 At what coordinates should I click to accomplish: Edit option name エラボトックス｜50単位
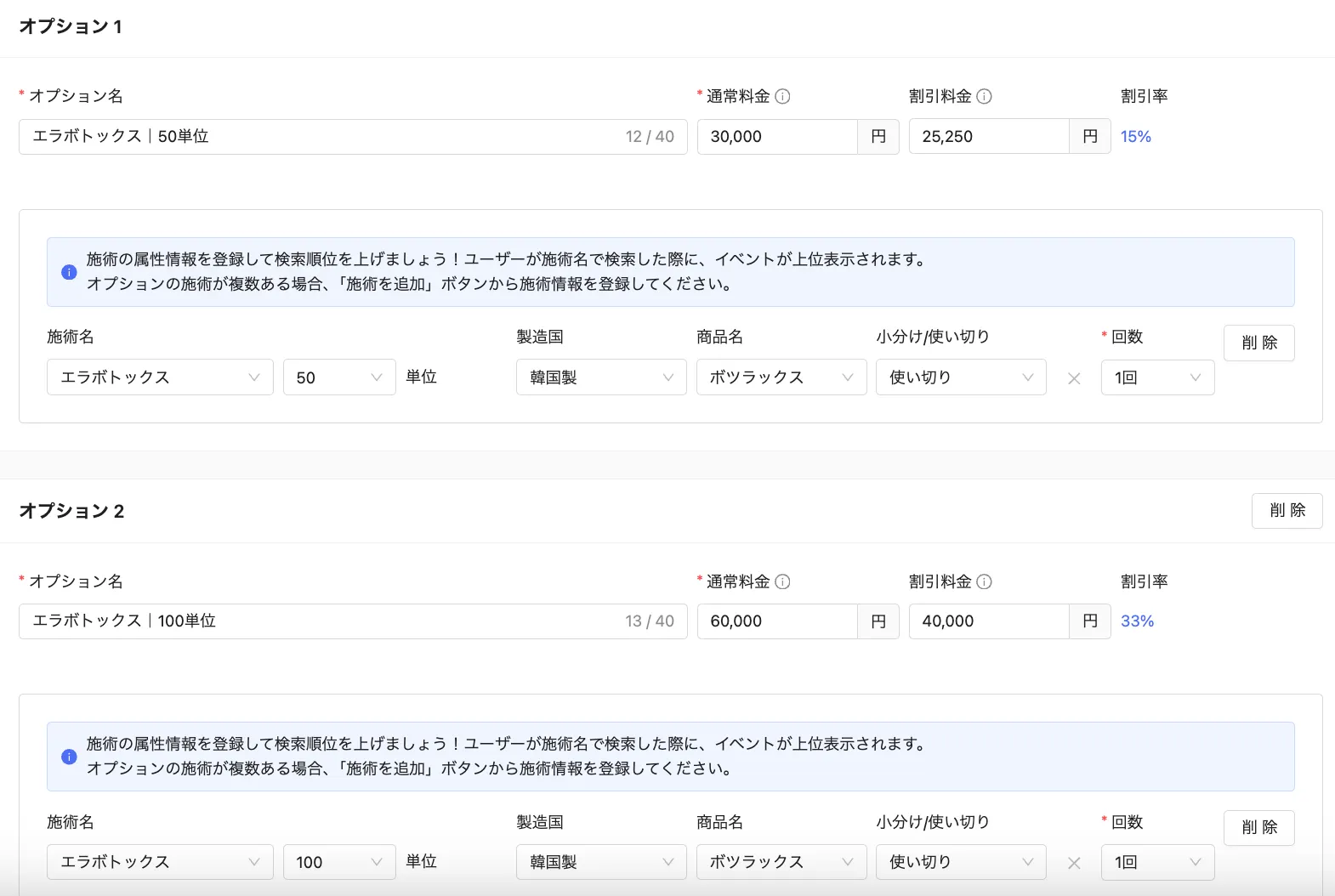click(x=353, y=136)
